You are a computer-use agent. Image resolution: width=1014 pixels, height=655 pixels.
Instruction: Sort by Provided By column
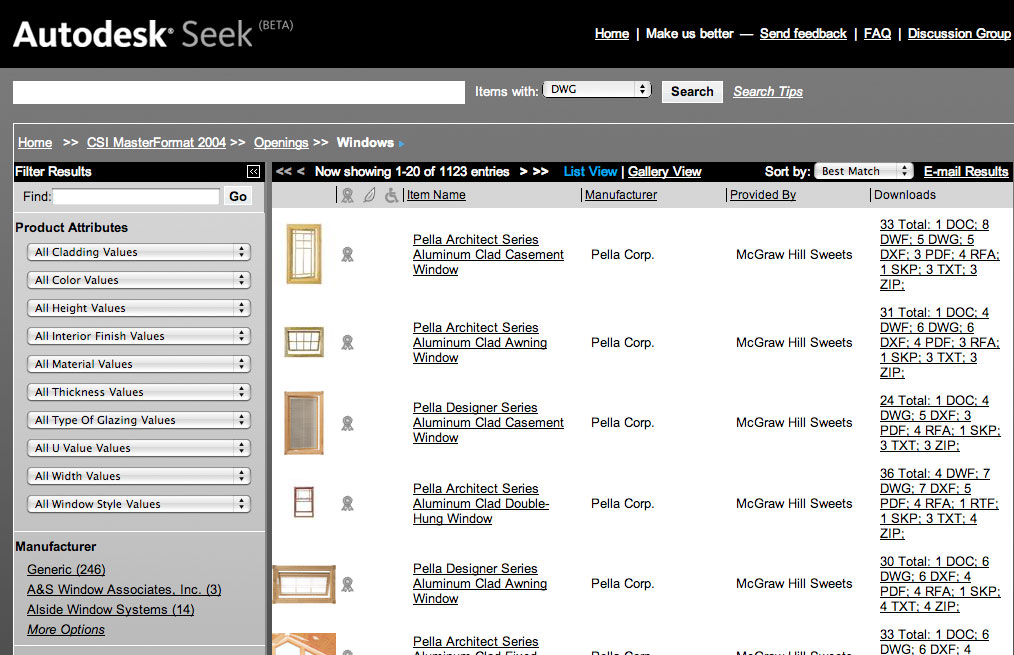(762, 195)
